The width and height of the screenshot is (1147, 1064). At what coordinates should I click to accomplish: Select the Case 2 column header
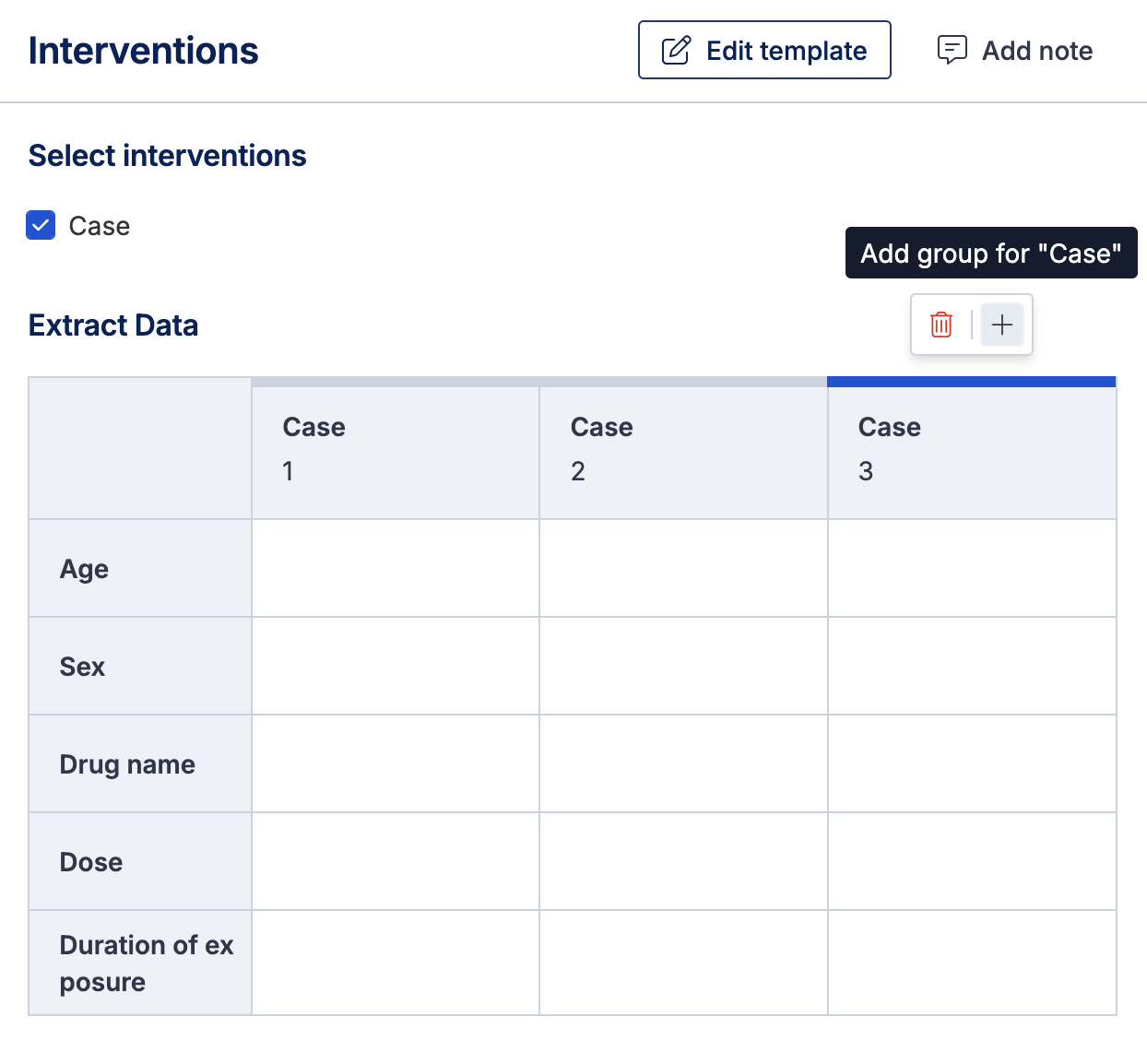tap(683, 452)
